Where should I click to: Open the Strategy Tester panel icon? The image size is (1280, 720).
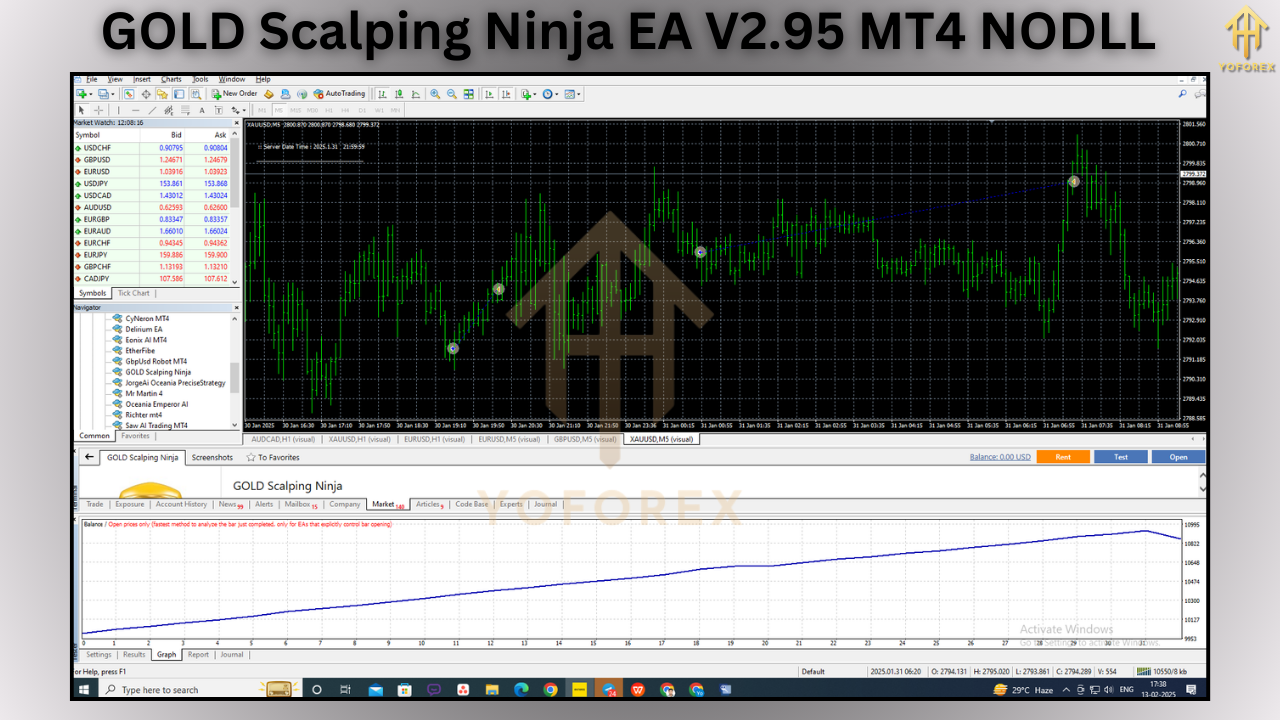(198, 93)
